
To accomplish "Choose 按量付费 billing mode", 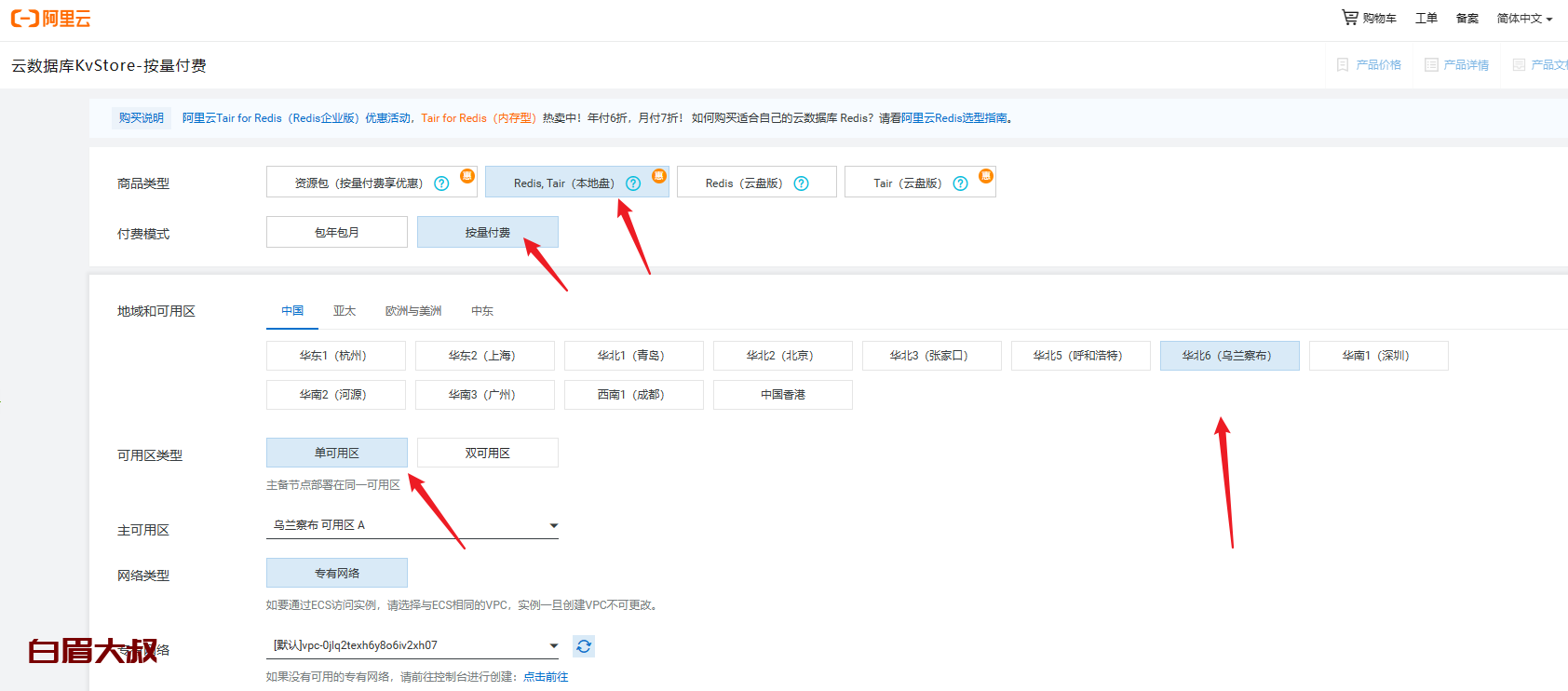I will 488,232.
